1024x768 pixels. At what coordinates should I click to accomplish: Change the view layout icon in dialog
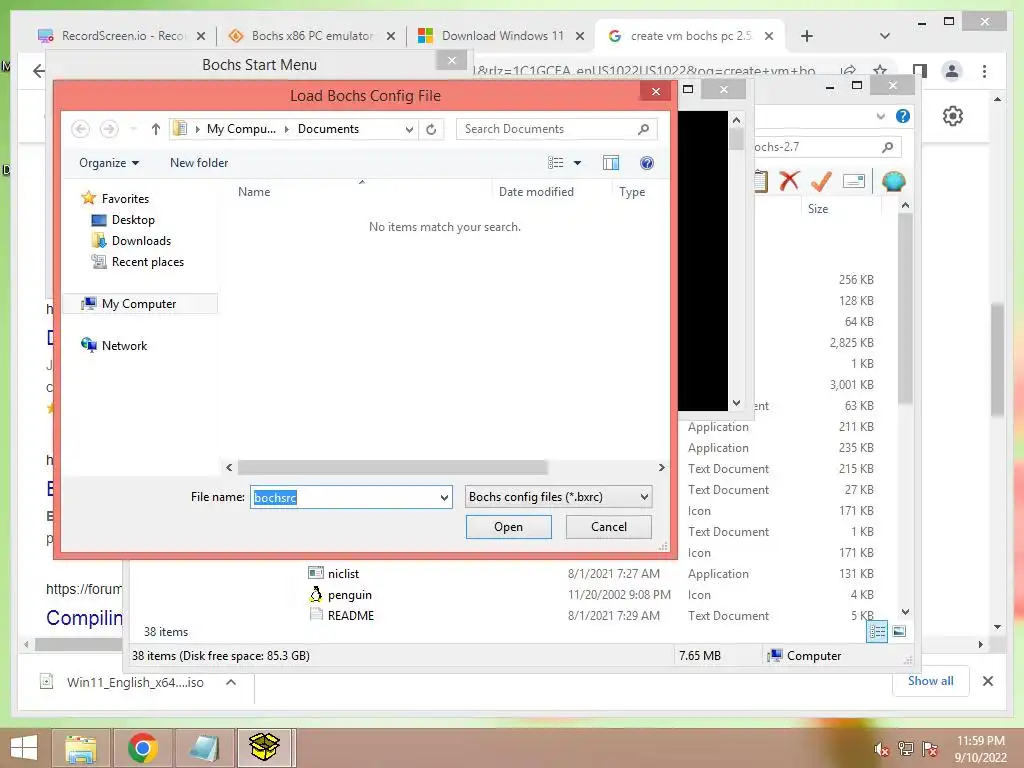(x=555, y=163)
